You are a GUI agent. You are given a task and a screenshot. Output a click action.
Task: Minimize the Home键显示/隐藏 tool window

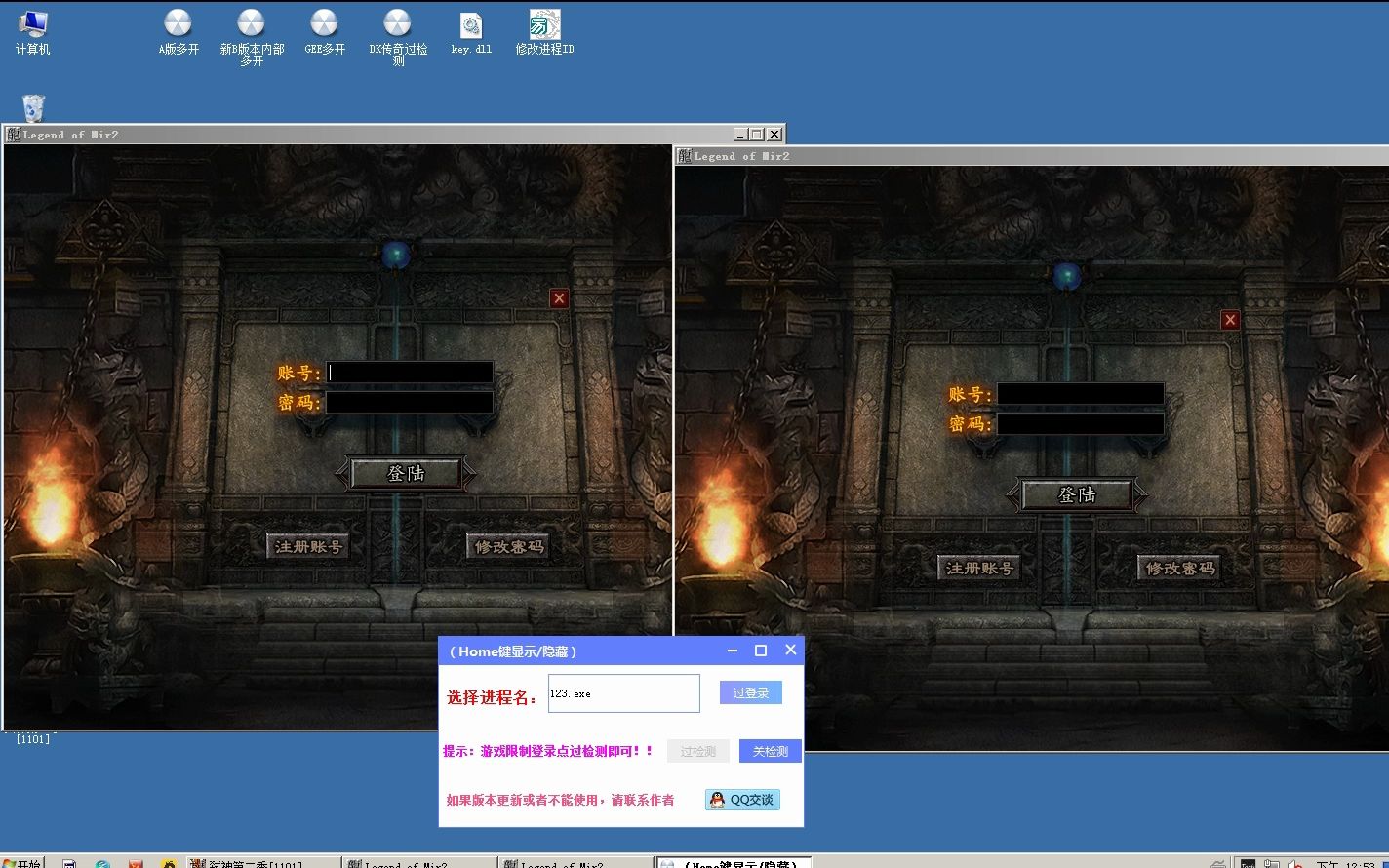733,651
